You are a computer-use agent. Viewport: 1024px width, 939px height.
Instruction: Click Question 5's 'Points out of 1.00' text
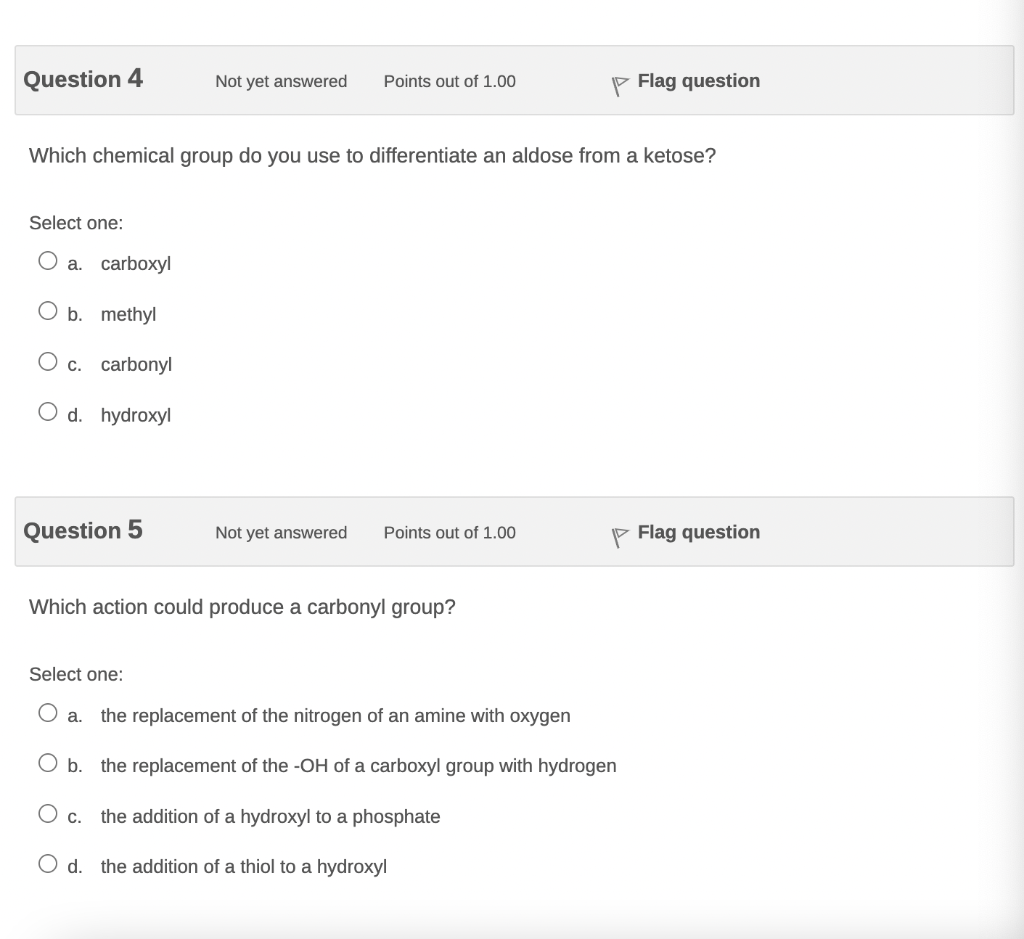(x=449, y=533)
